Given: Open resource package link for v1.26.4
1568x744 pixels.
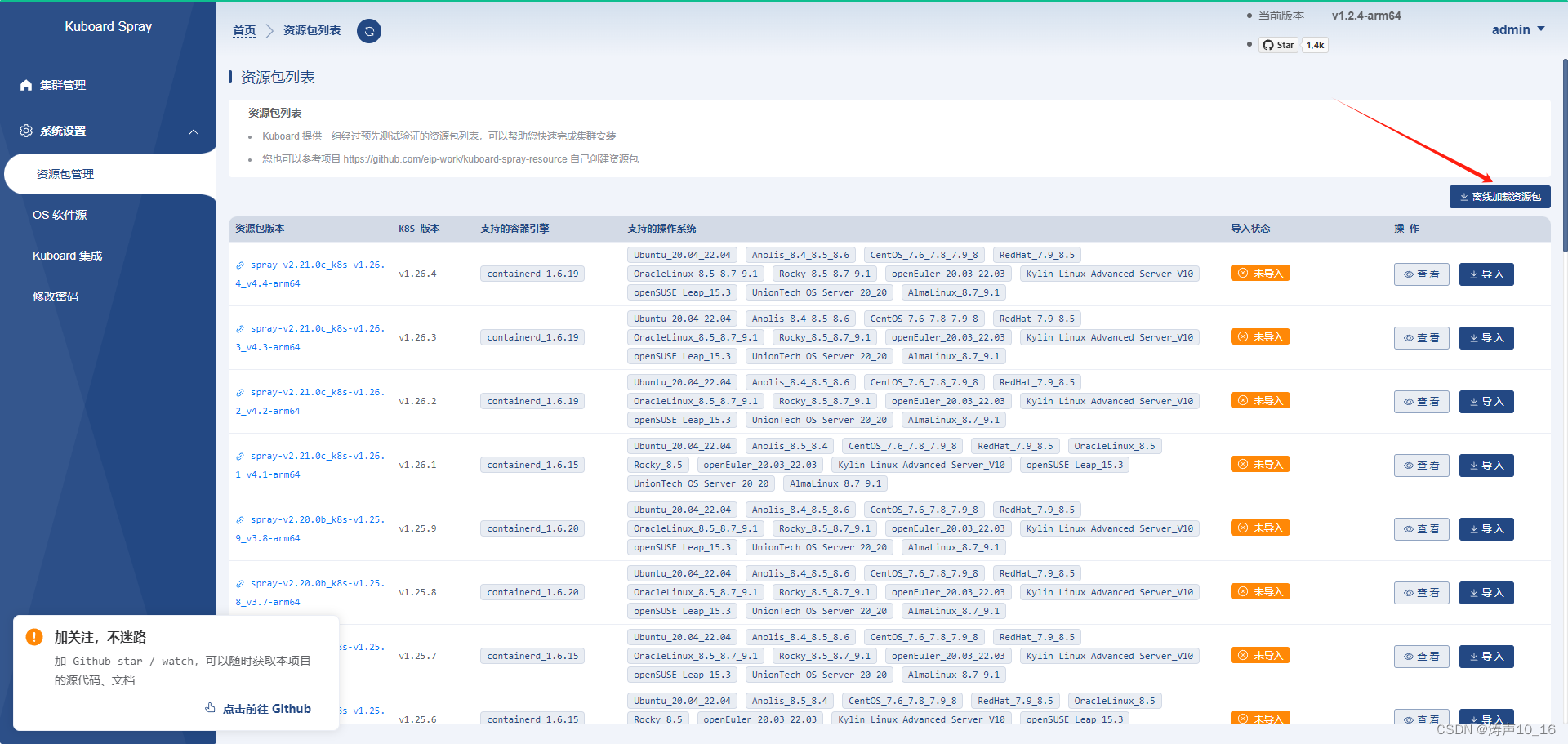Looking at the screenshot, I should [310, 274].
